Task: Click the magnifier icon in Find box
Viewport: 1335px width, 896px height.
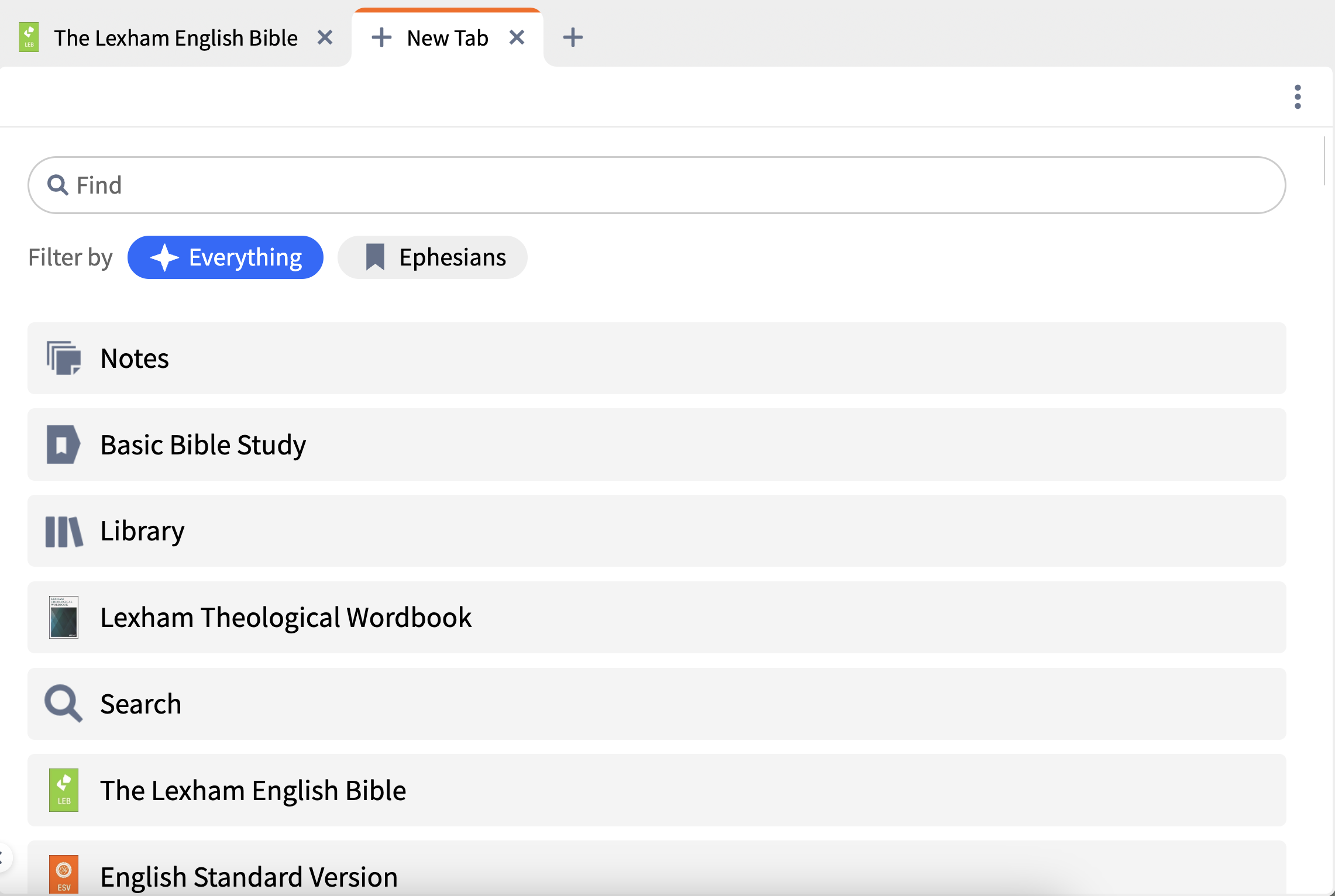Action: click(x=57, y=185)
